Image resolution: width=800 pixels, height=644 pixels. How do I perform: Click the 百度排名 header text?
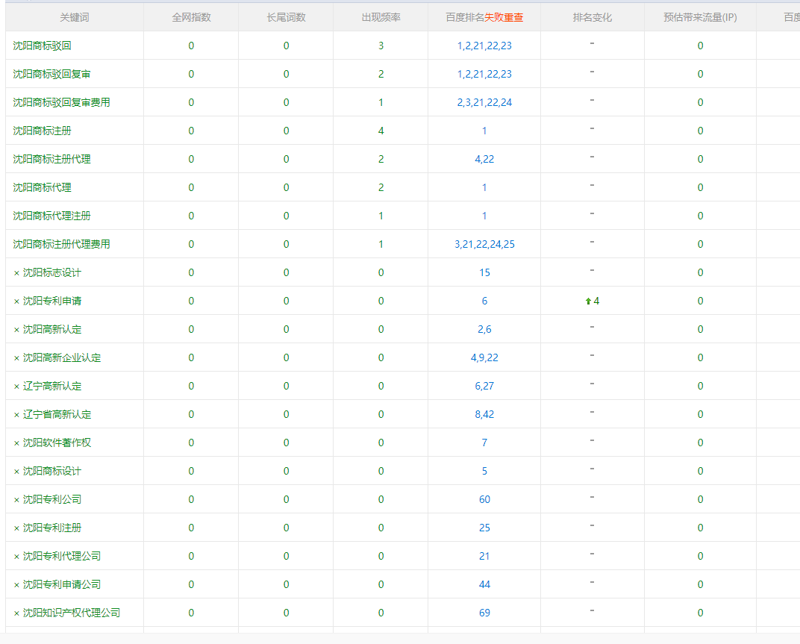465,17
